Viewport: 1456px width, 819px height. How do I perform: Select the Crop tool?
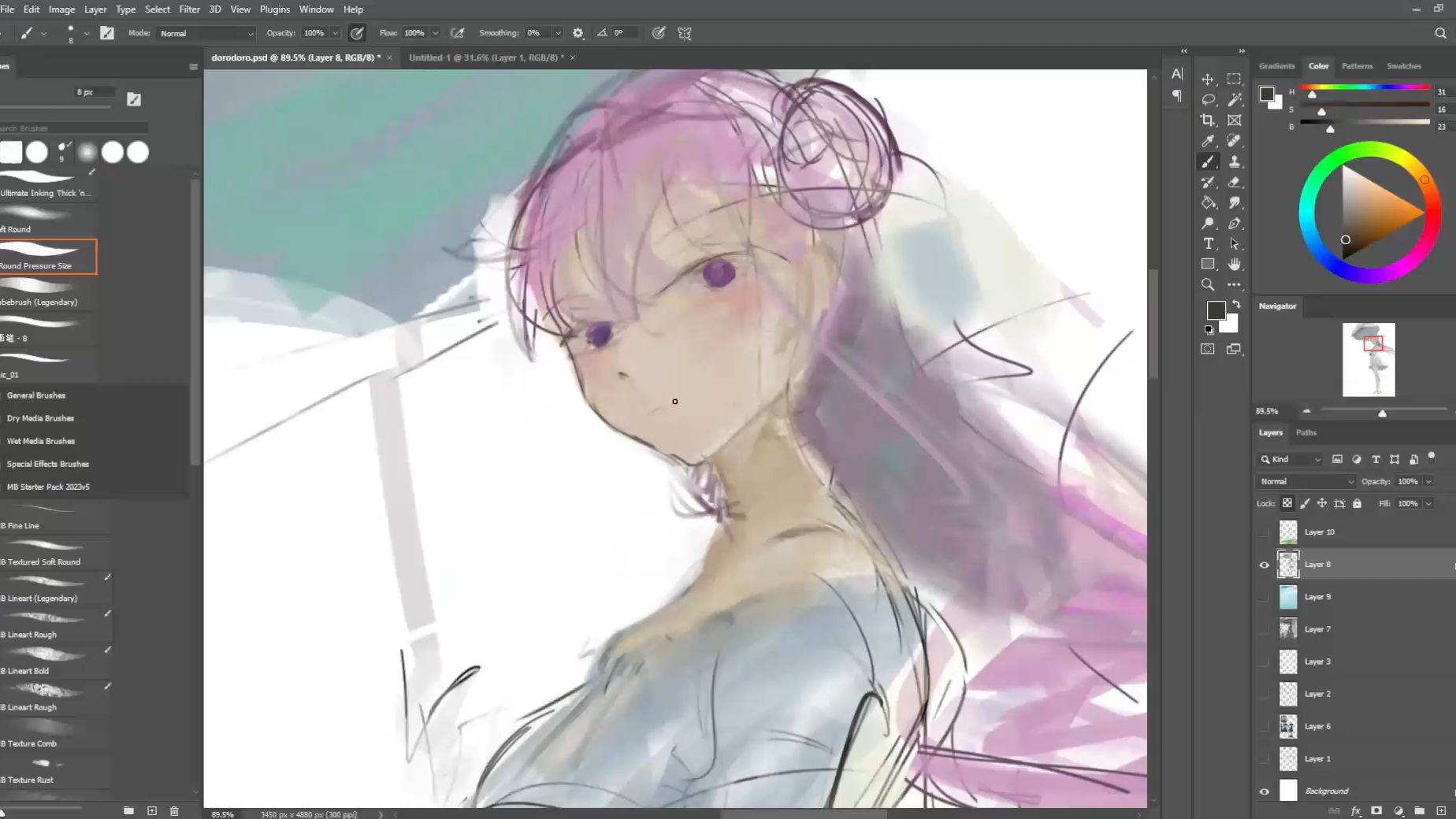1207,120
